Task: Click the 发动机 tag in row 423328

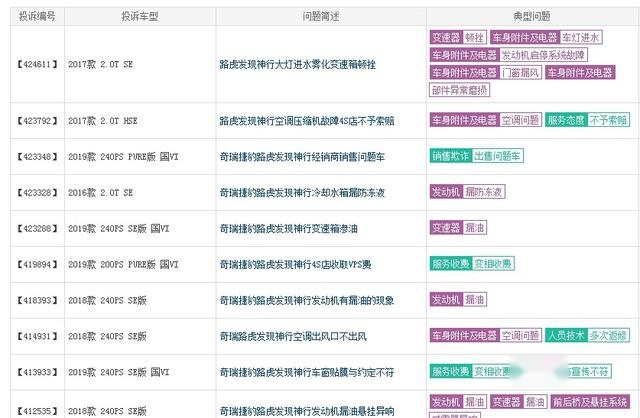Action: click(x=447, y=192)
